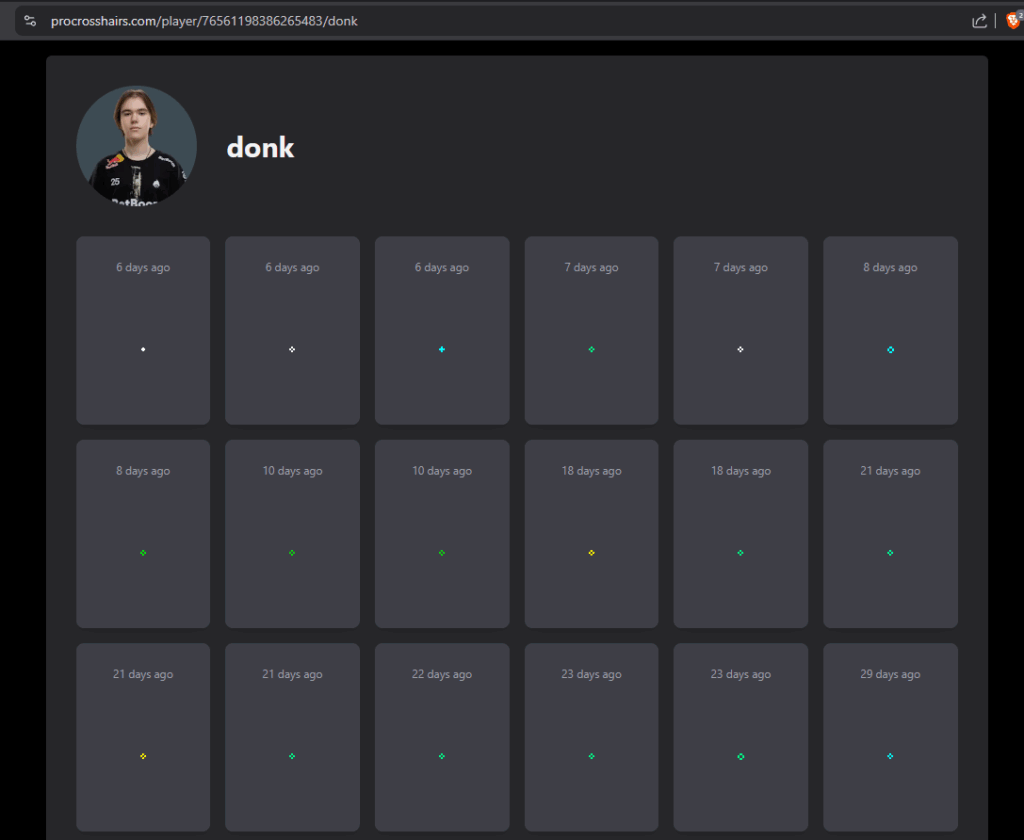Screen dimensions: 1024x840
Task: Click the green crosshair from 7 days ago
Action: tap(591, 349)
